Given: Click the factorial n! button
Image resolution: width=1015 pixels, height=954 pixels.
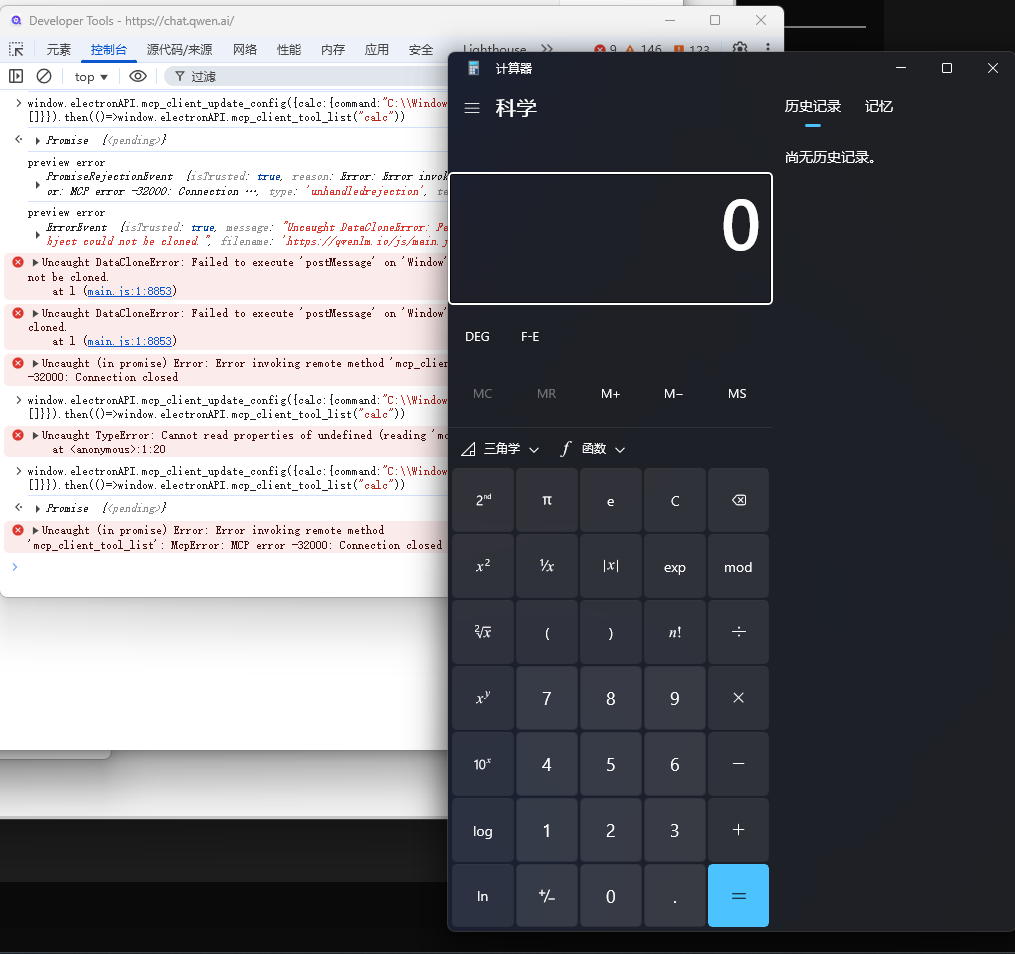Looking at the screenshot, I should click(x=675, y=632).
